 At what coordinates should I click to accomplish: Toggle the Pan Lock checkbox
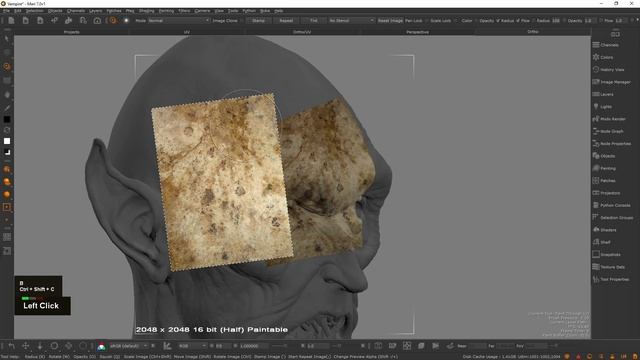[x=426, y=20]
